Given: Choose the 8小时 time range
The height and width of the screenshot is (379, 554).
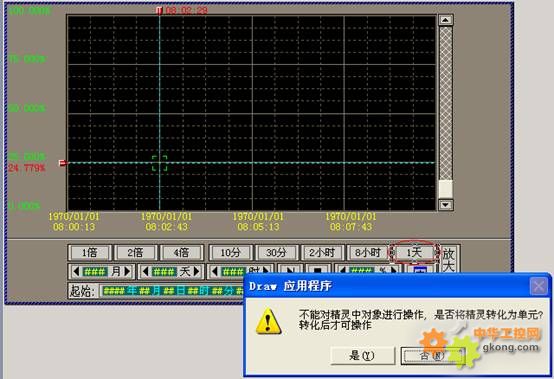Looking at the screenshot, I should pyautogui.click(x=367, y=253).
